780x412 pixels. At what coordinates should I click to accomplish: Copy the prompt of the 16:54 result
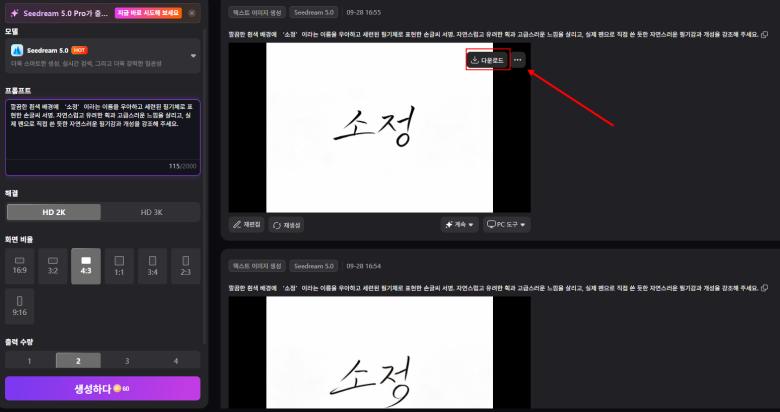pyautogui.click(x=765, y=288)
